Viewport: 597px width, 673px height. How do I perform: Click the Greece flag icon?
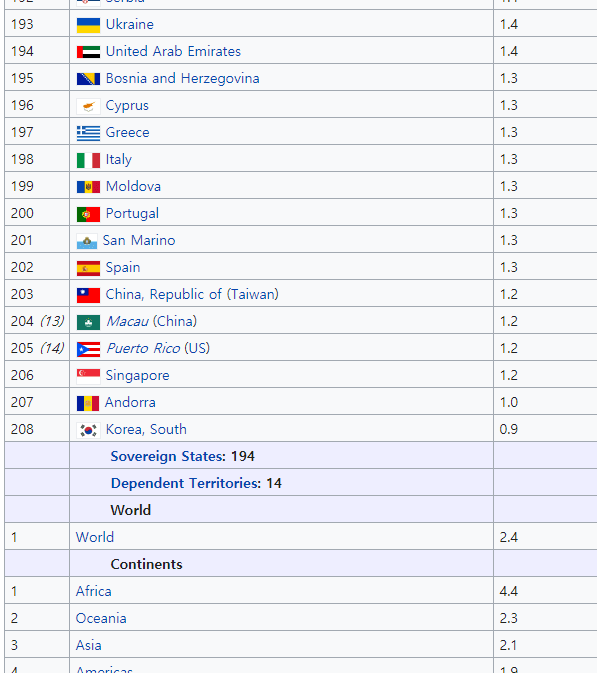coord(88,133)
